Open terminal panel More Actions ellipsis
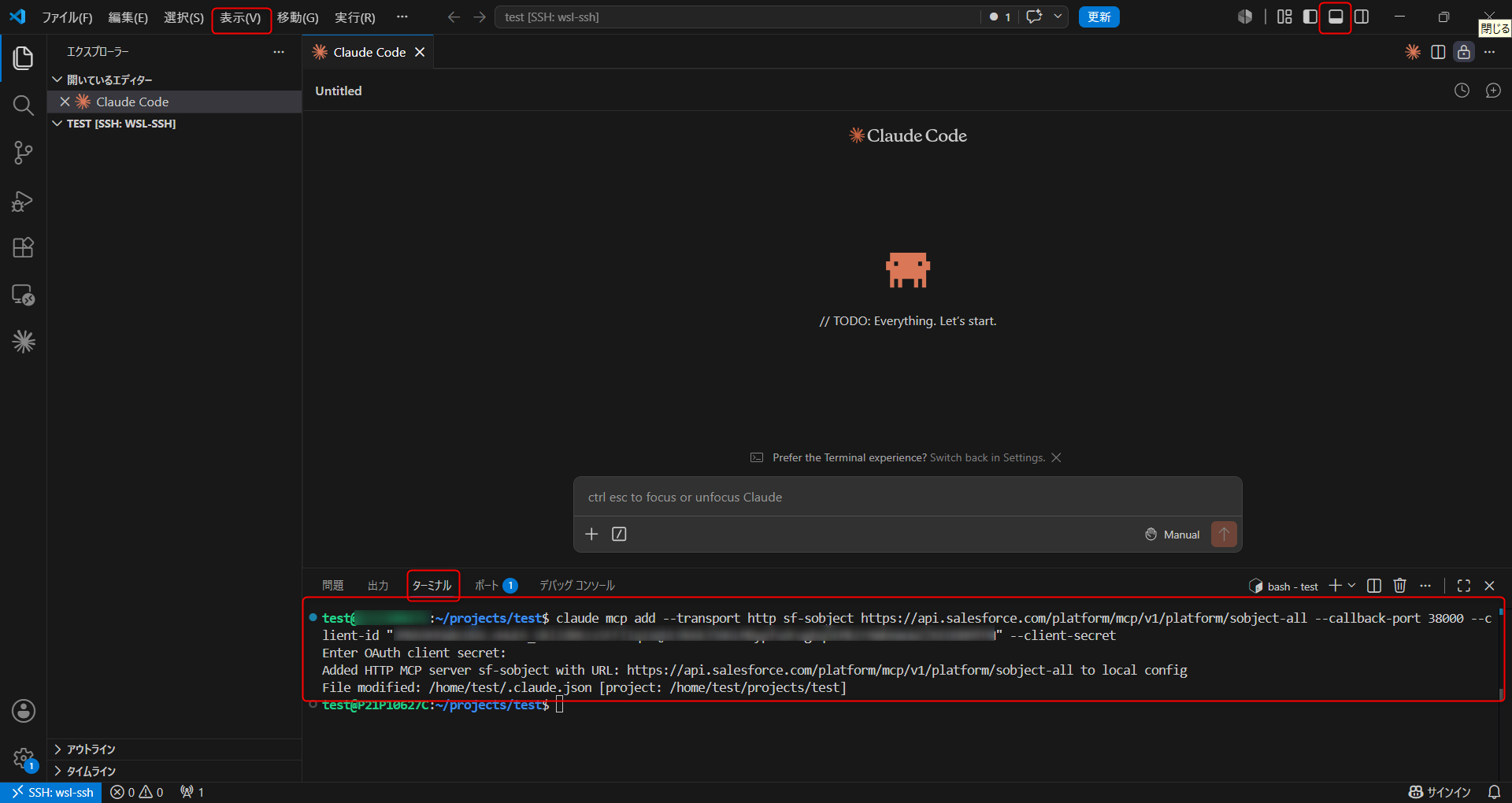 (x=1425, y=586)
